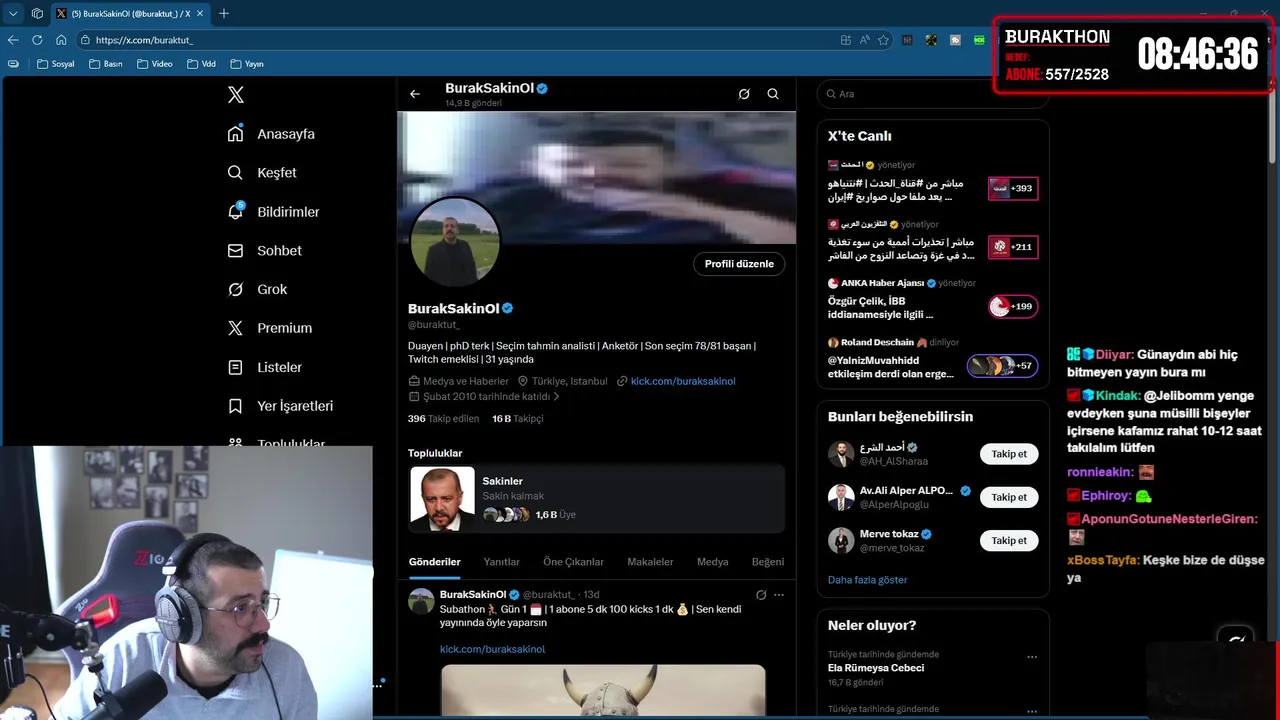The width and height of the screenshot is (1280, 720).
Task: Go back with profile header arrow
Action: click(x=415, y=94)
